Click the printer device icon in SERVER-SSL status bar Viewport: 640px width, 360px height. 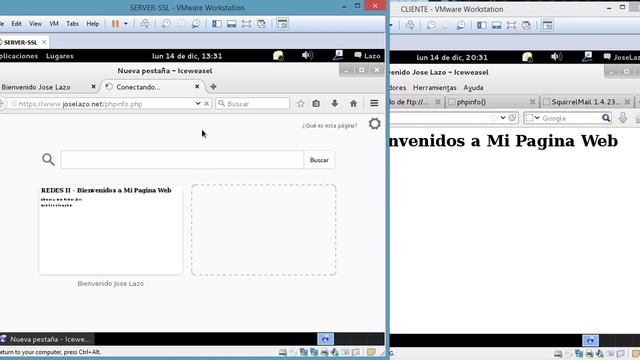click(324, 352)
